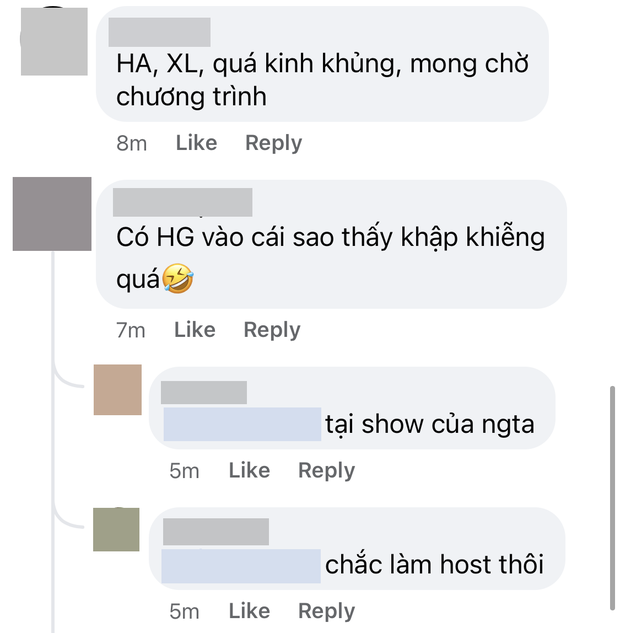Image resolution: width=620 pixels, height=633 pixels.
Task: Reply to the "mong chờ chương trình" comment
Action: coord(274,143)
